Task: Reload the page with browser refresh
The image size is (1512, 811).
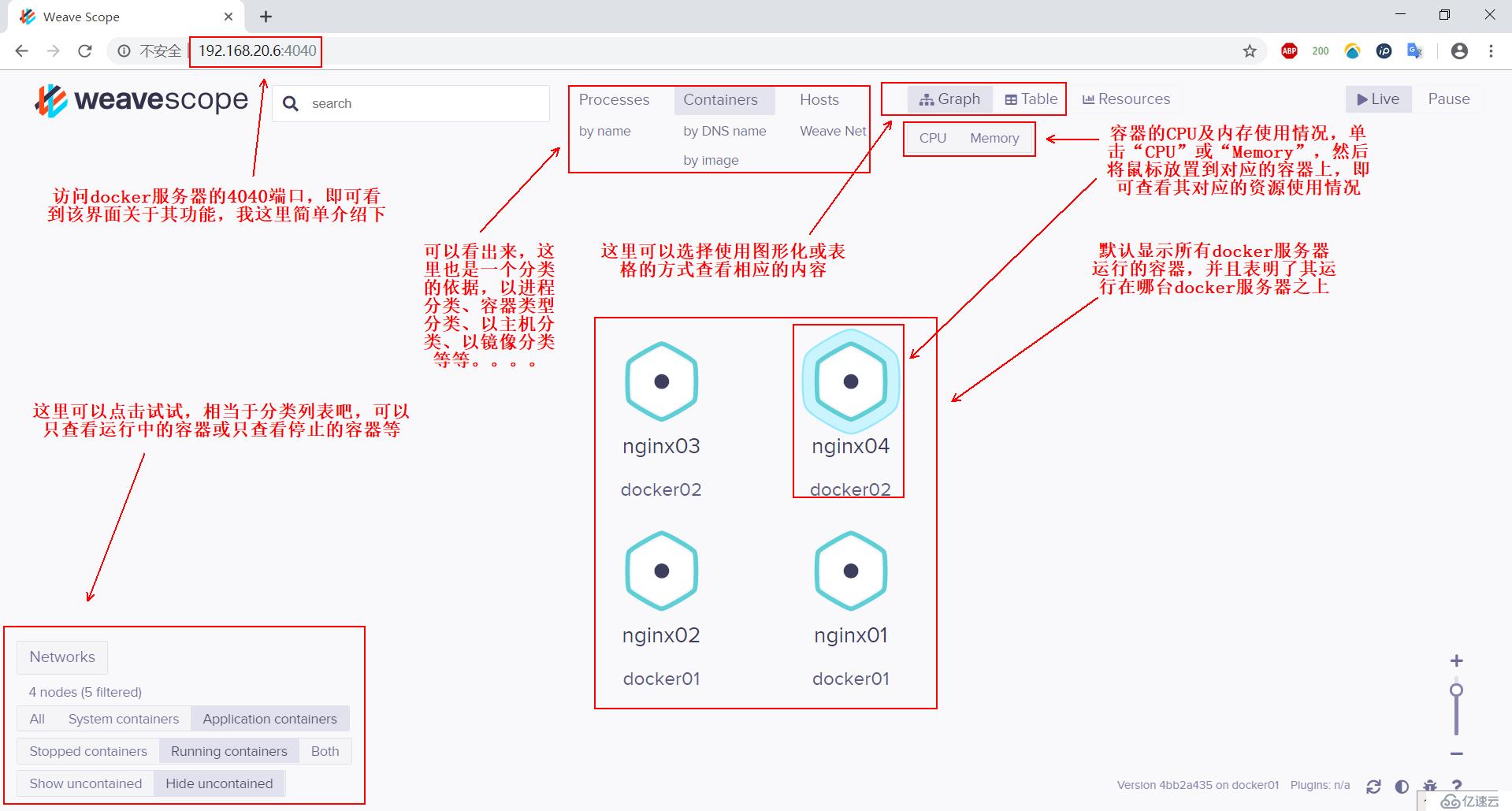Action: (x=84, y=51)
